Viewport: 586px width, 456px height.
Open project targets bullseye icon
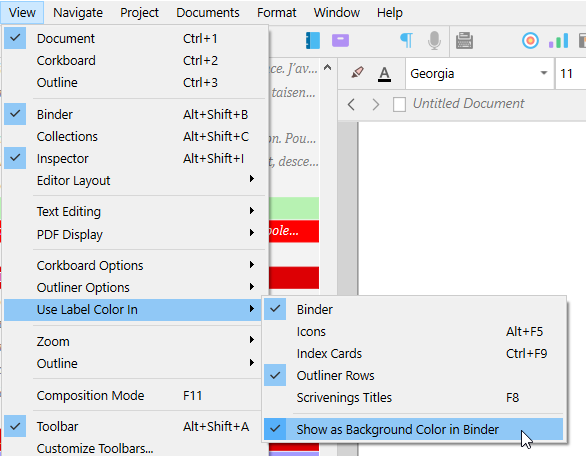(530, 40)
